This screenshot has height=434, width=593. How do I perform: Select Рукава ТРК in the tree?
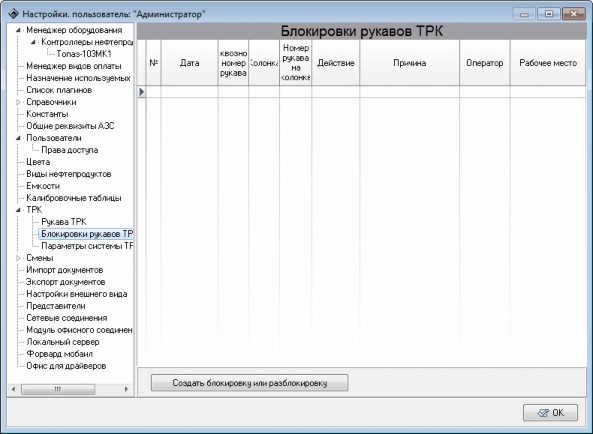[64, 222]
